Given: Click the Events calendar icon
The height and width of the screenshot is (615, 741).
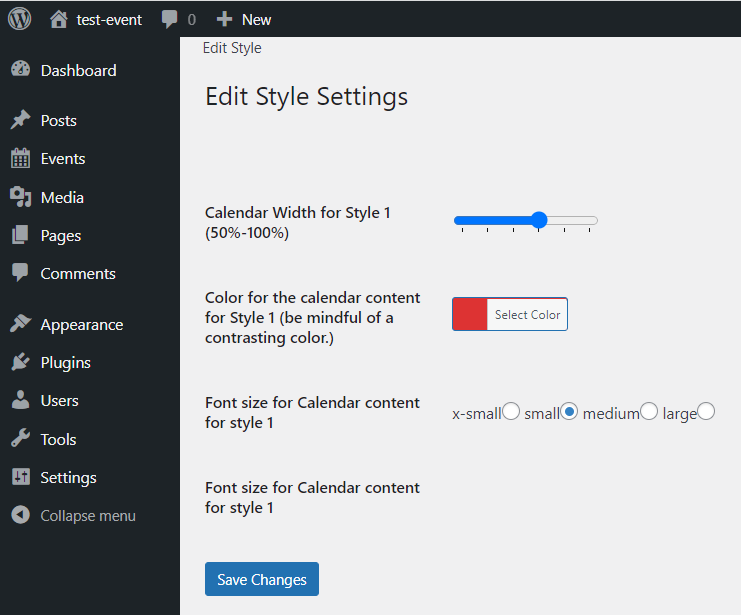Looking at the screenshot, I should tap(20, 158).
